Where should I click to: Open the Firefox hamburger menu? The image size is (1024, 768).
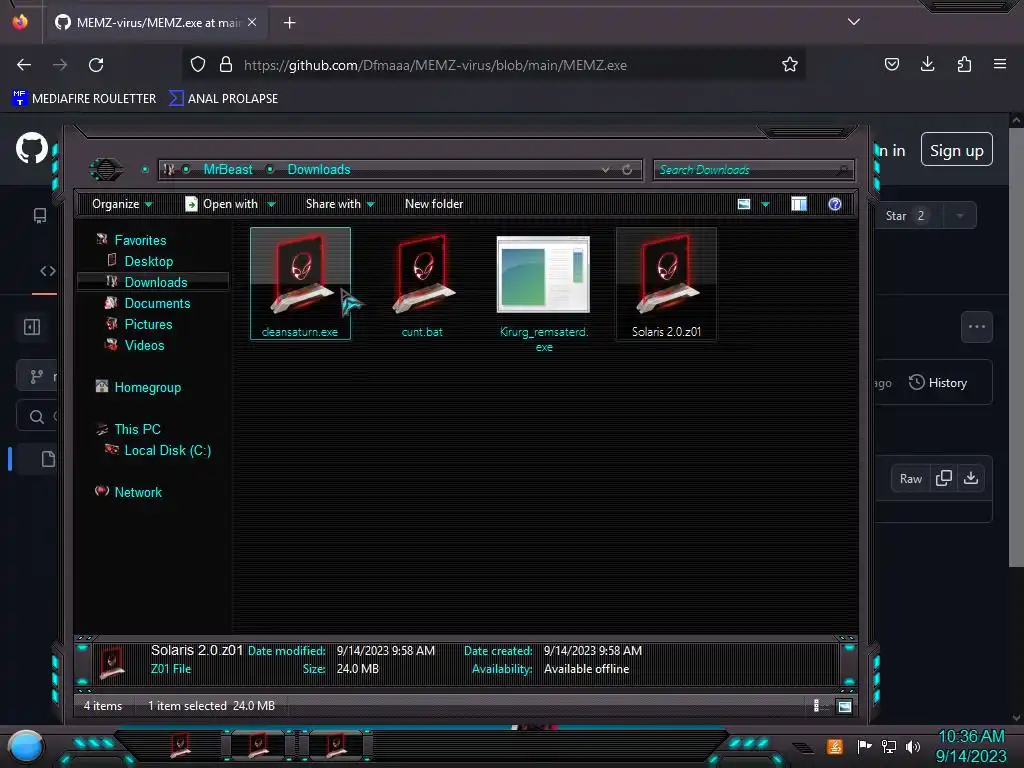1000,64
